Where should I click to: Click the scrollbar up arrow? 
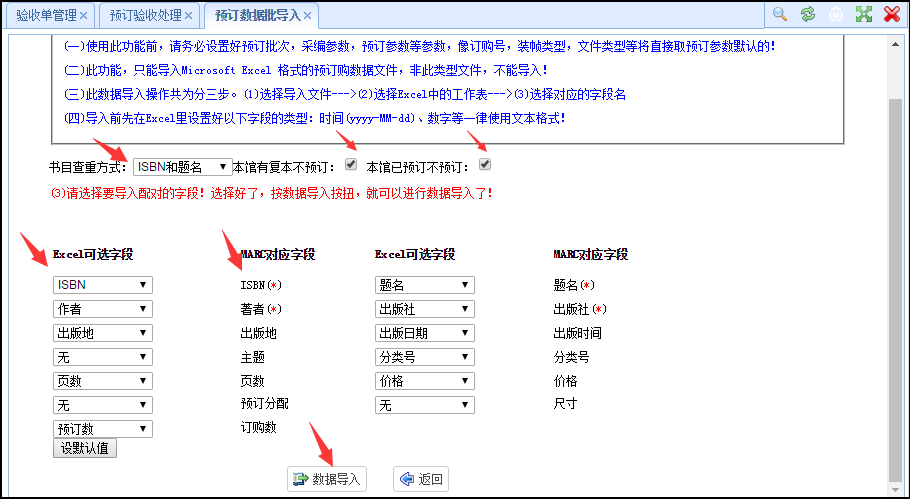pos(895,44)
